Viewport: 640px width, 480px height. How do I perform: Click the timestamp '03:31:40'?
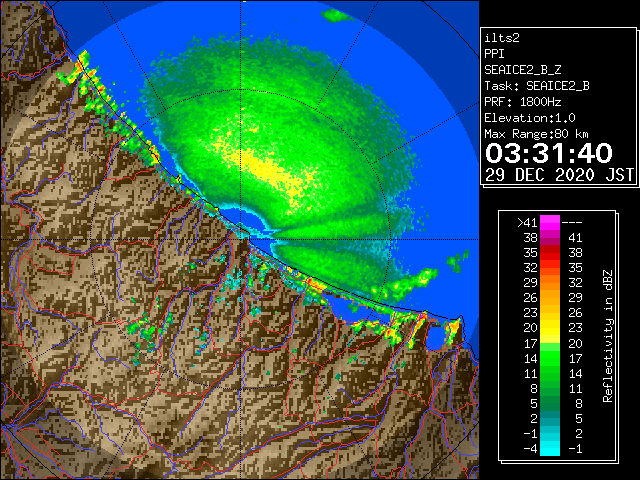[549, 153]
